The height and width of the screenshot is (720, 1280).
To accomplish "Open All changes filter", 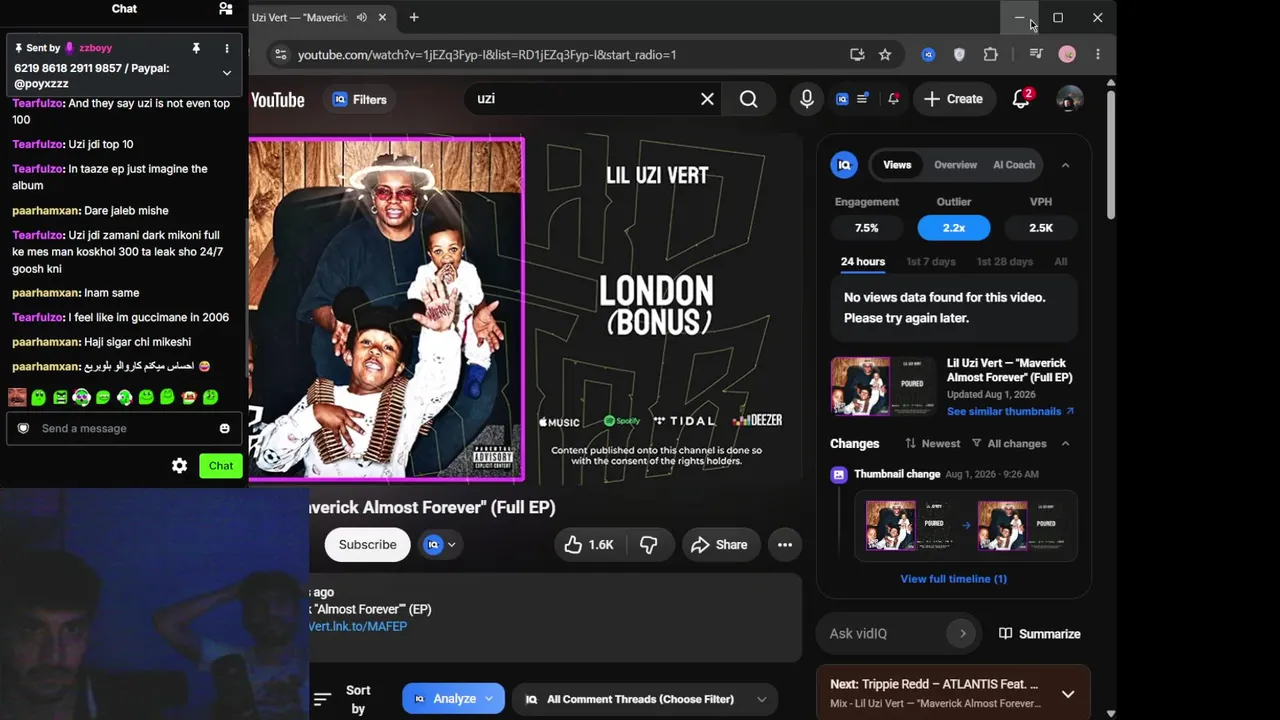I will 1009,444.
